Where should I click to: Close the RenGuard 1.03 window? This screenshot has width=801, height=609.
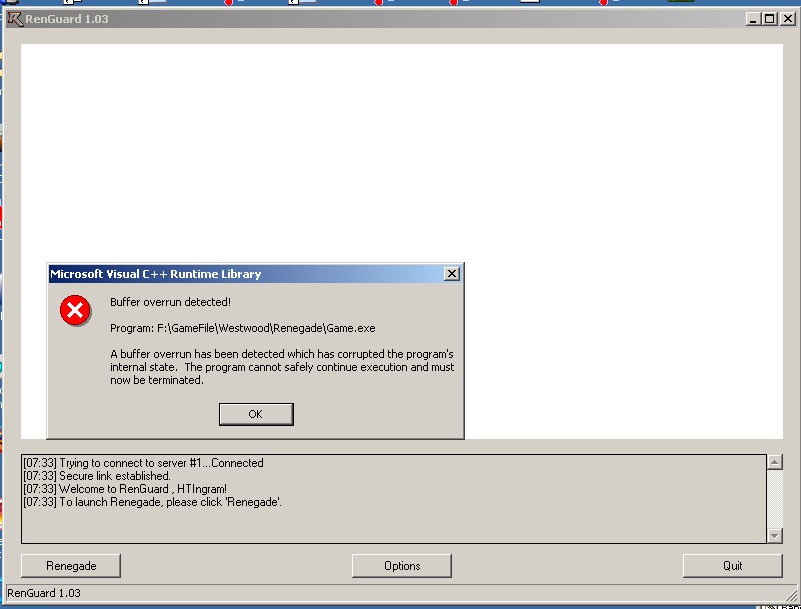point(785,19)
